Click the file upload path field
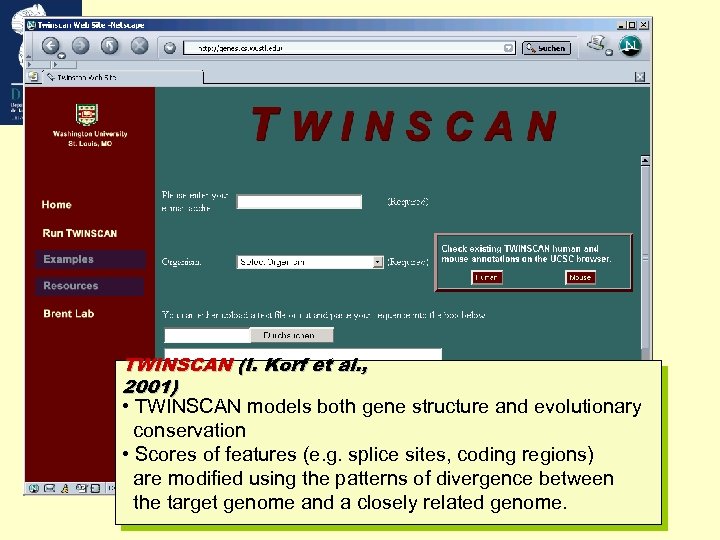The height and width of the screenshot is (540, 720). (207, 335)
